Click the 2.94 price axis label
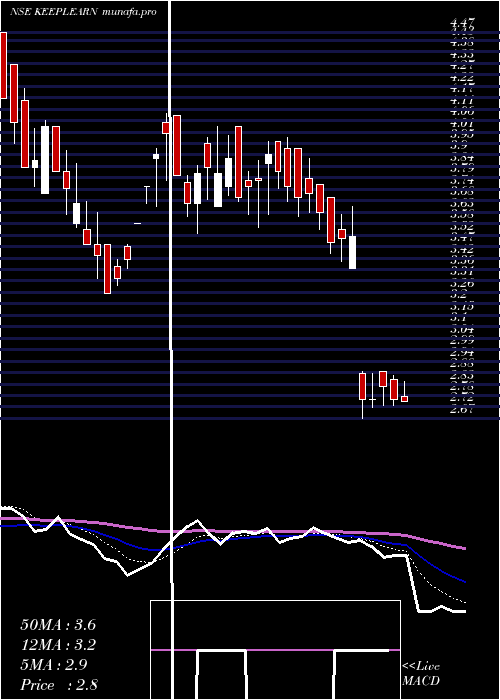Viewport: 500px width, 700px height. pos(463,353)
